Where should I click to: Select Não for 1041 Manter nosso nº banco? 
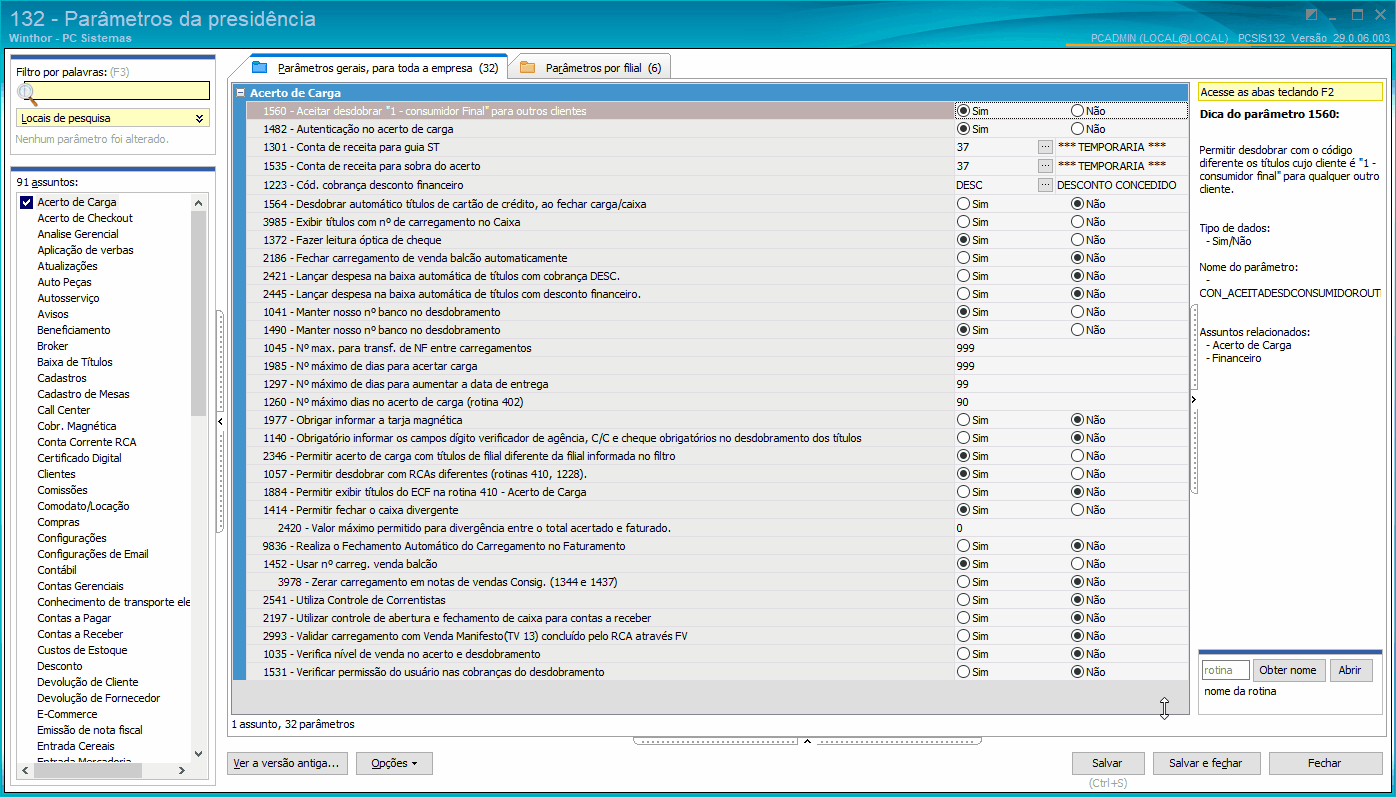point(1077,312)
